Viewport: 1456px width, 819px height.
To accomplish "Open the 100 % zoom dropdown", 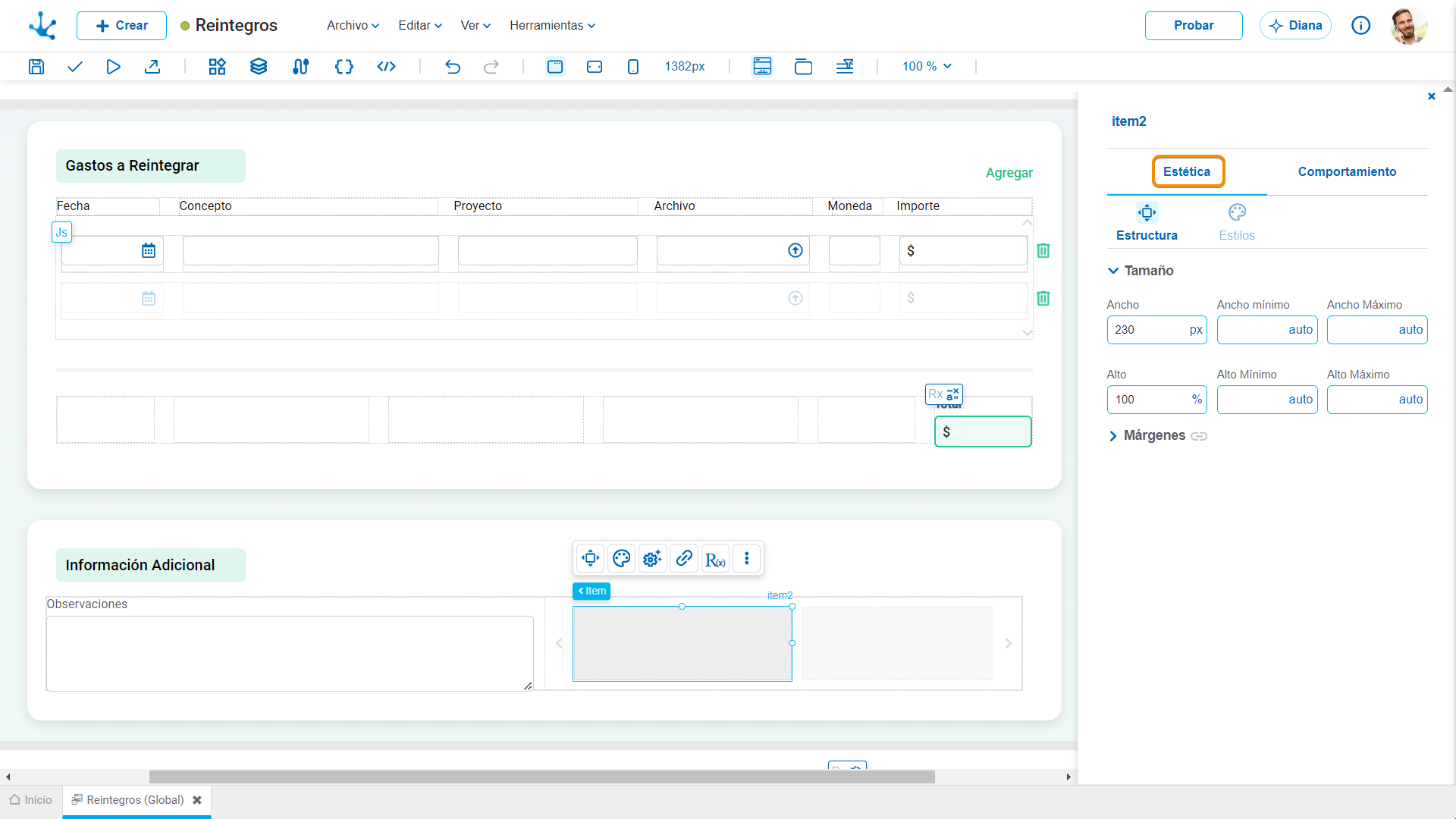I will pos(927,67).
